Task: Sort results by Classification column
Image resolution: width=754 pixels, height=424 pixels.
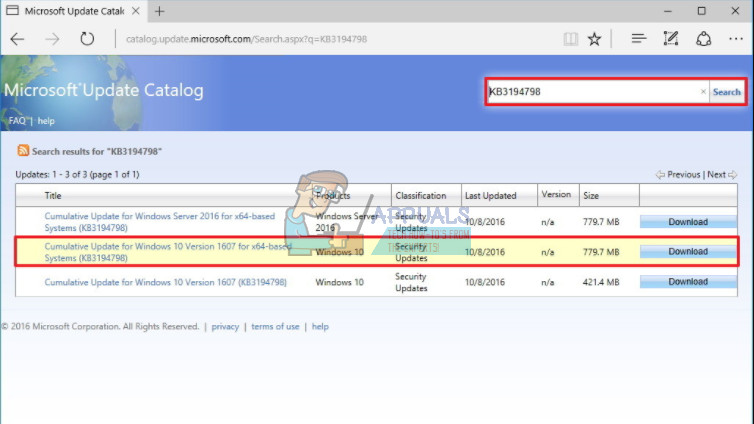Action: click(421, 196)
